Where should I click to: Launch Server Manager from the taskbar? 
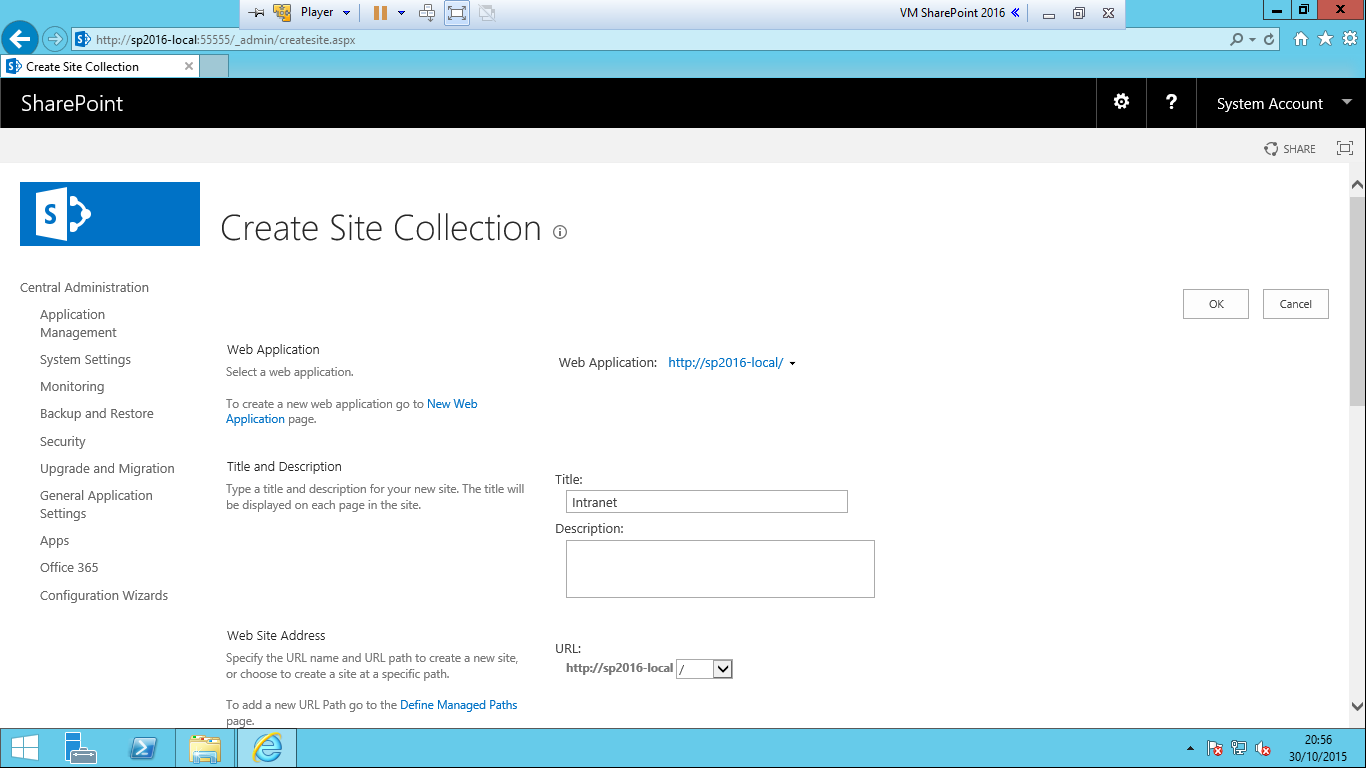[80, 748]
